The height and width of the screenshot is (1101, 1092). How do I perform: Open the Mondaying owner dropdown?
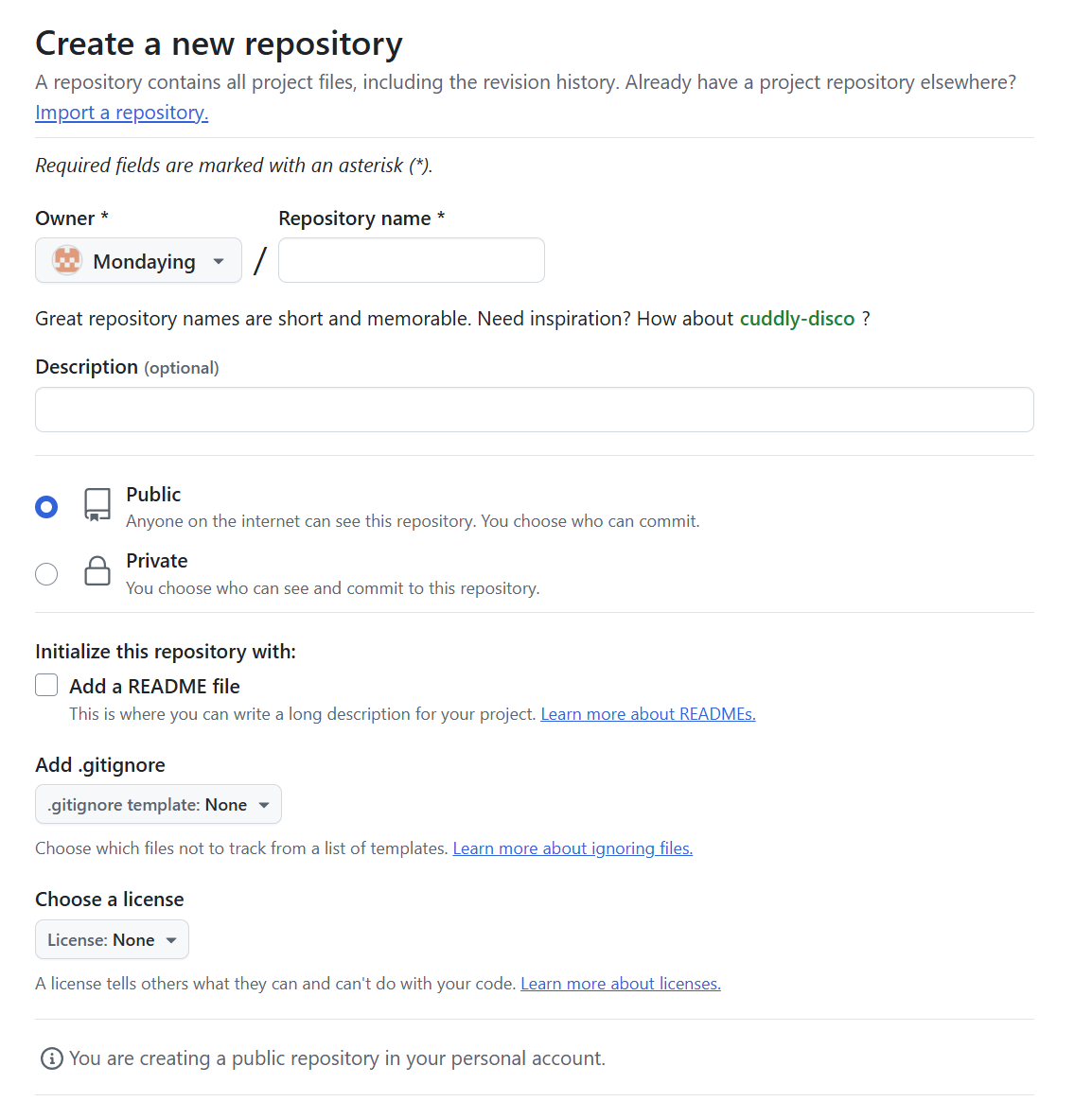(x=139, y=261)
